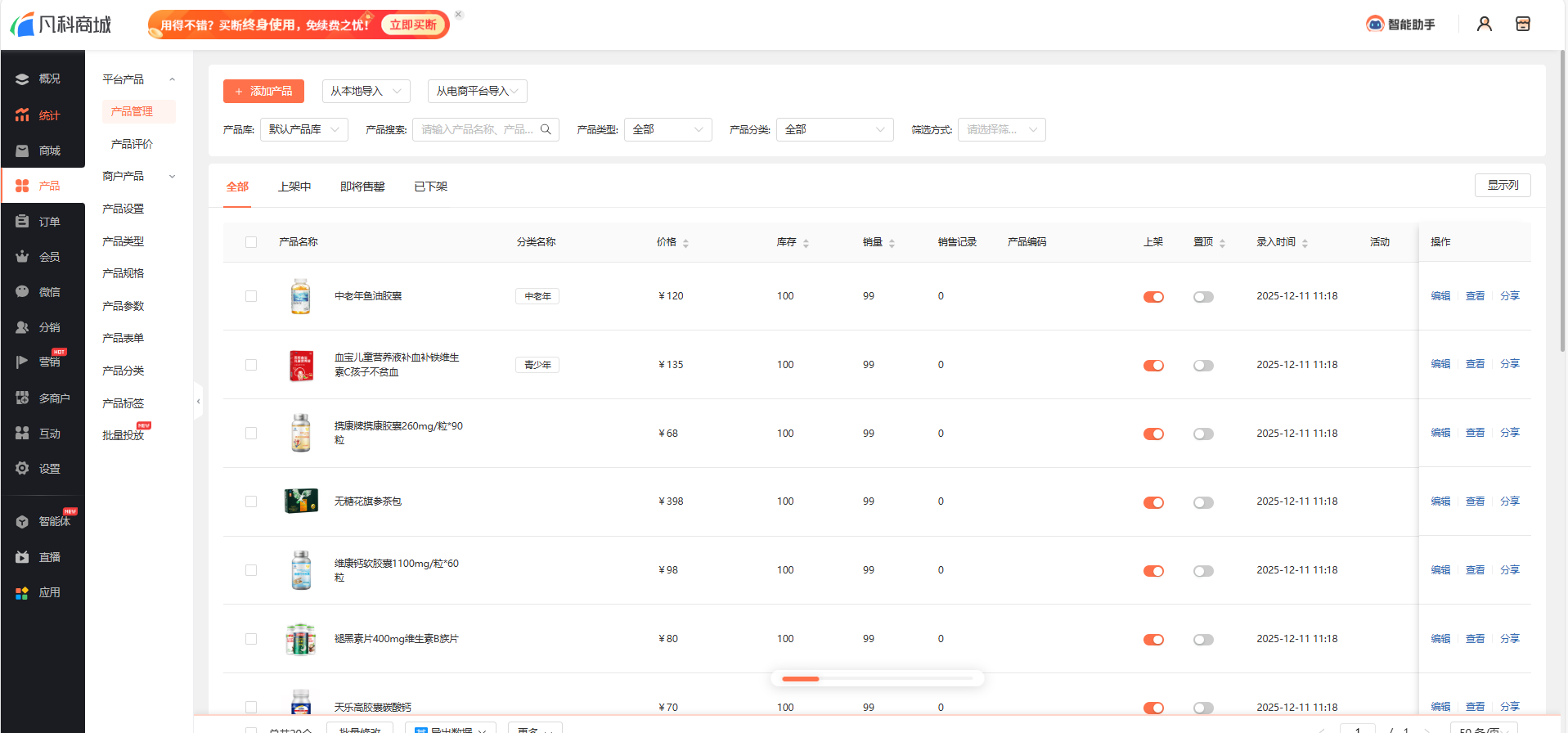Screen dimensions: 1568x733
Task: Open the 统计 statistics sidebar icon
Action: tap(22, 115)
